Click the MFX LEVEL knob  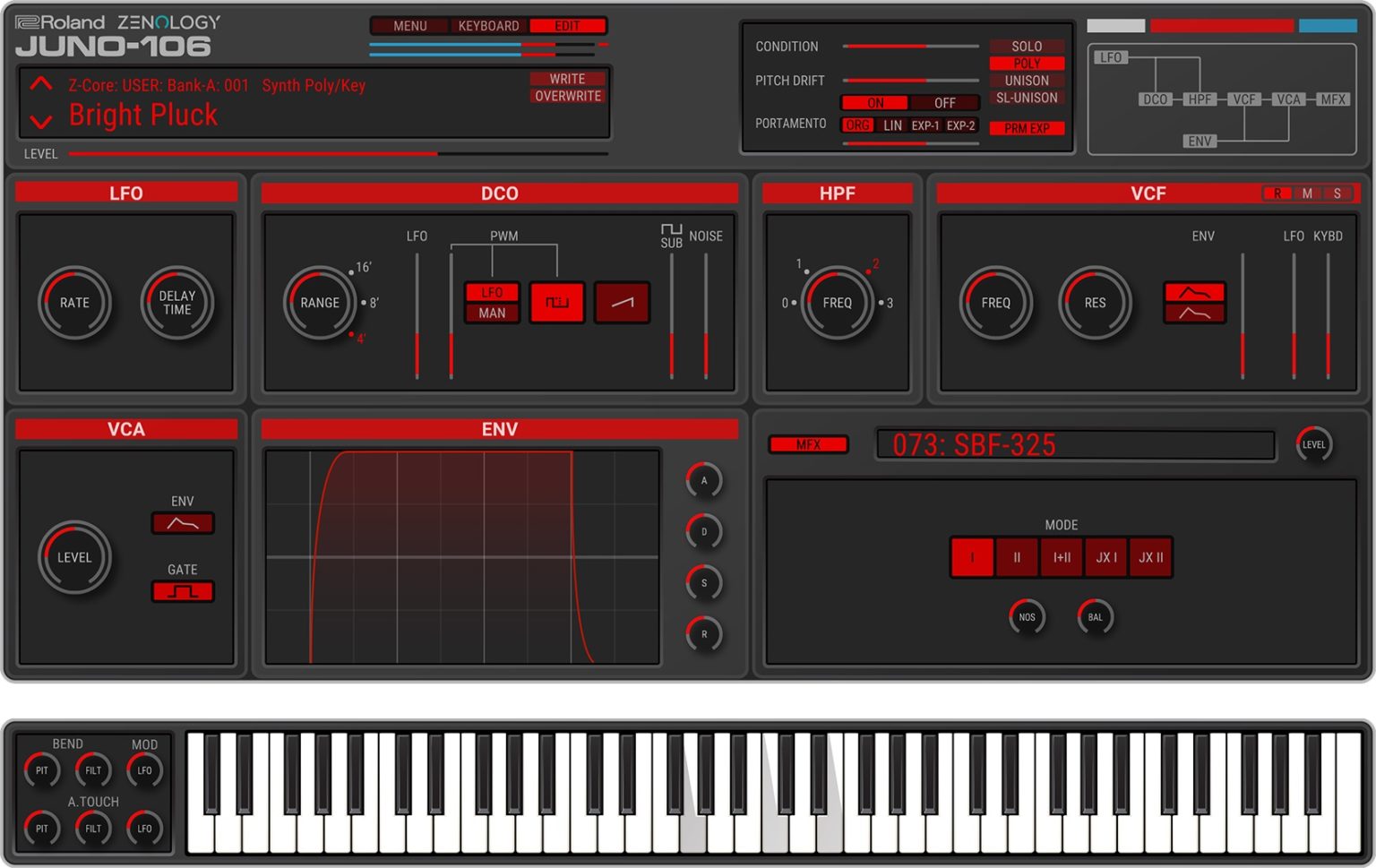pyautogui.click(x=1313, y=444)
